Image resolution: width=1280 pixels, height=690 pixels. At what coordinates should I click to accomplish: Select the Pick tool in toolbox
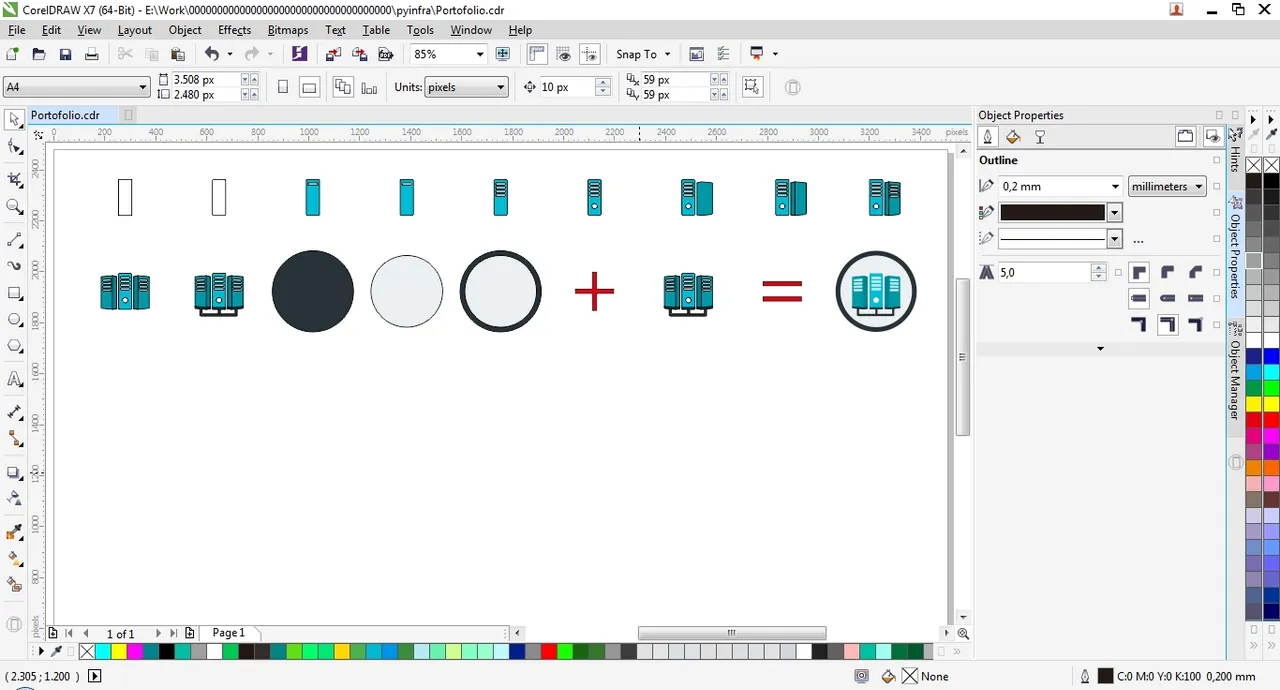tap(15, 120)
